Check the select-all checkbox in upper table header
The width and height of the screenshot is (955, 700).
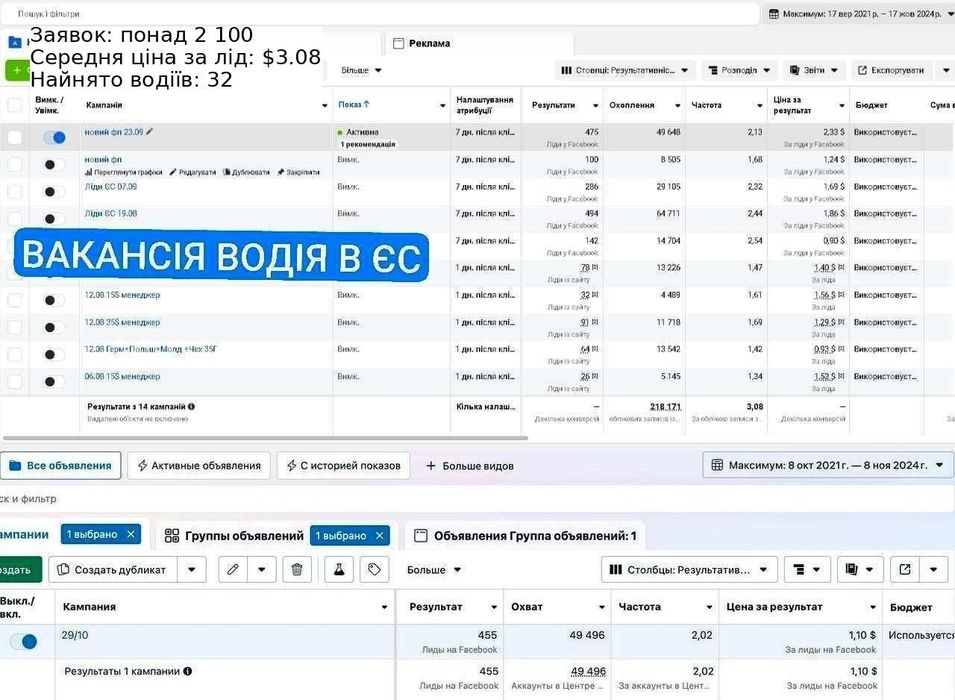(x=15, y=105)
